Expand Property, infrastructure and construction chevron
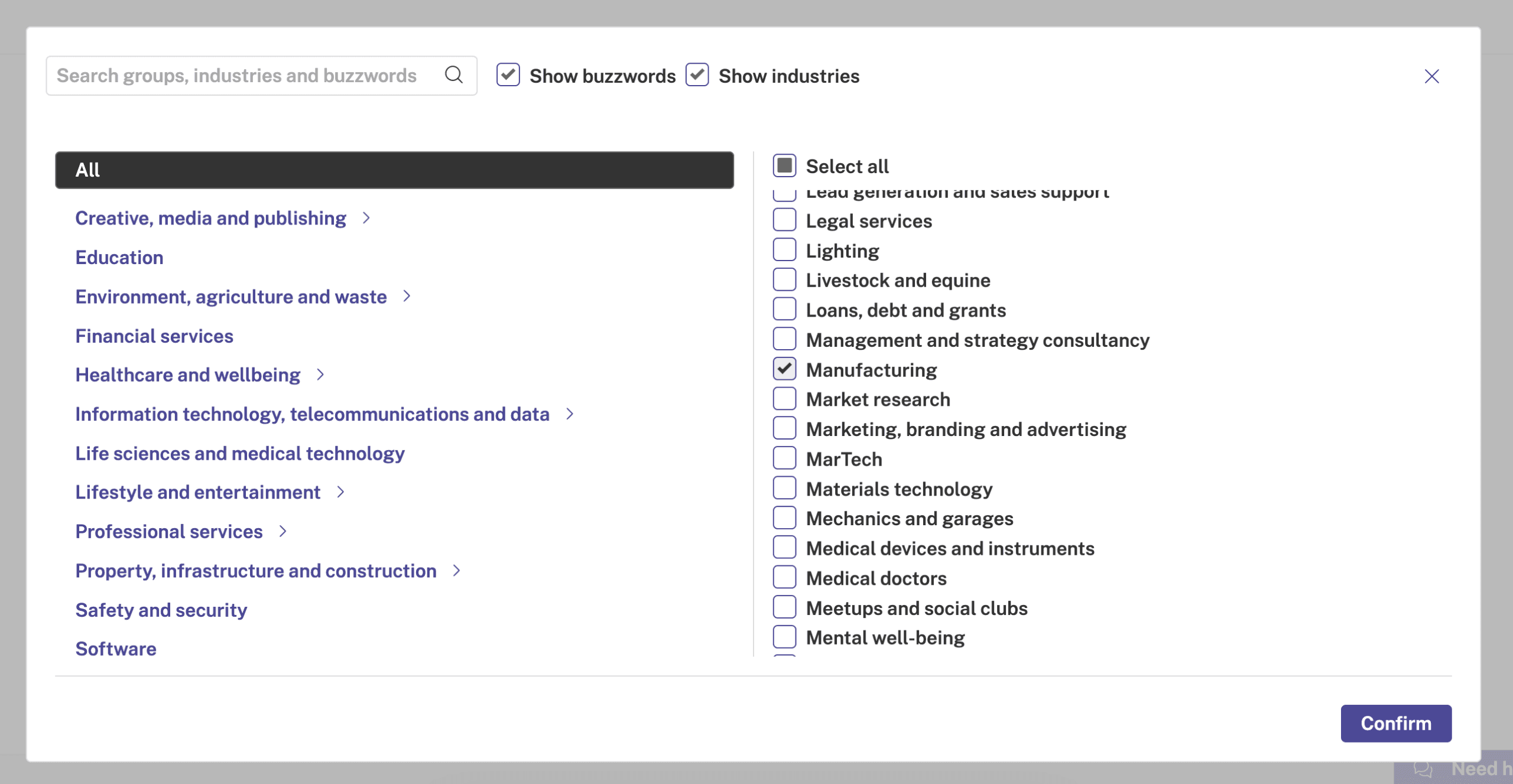Viewport: 1513px width, 784px height. [456, 570]
